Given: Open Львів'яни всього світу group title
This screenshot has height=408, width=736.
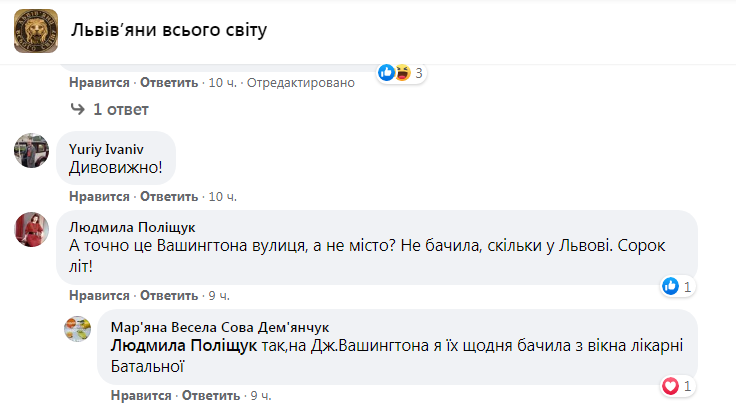Looking at the screenshot, I should 169,31.
